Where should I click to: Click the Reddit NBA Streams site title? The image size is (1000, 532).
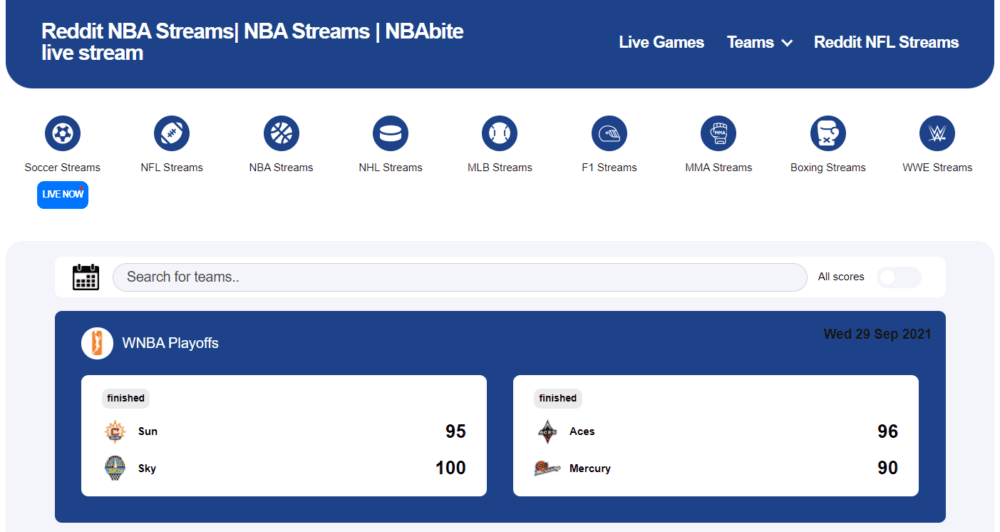(x=252, y=41)
